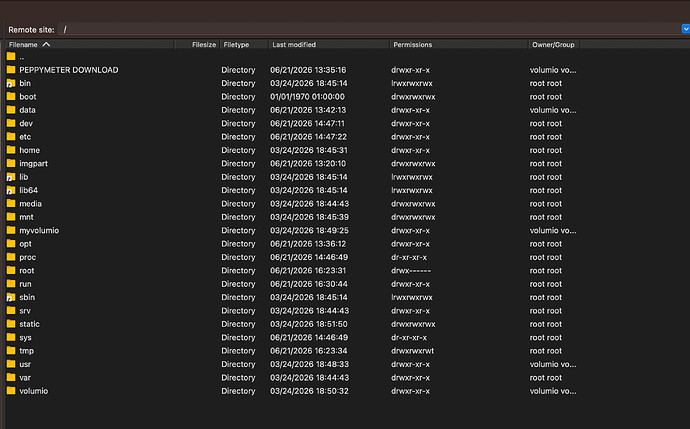The width and height of the screenshot is (690, 429).
Task: Click permissions 'drwx------' in root row
Action: point(411,271)
